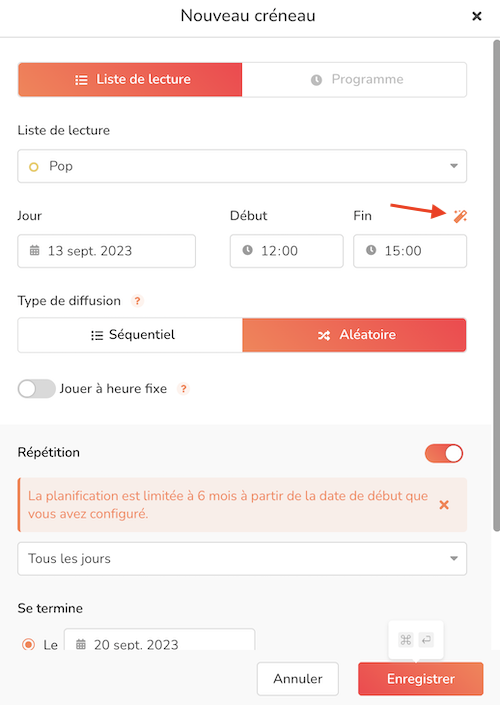Click the help icon beside Type de diffusion

(138, 301)
